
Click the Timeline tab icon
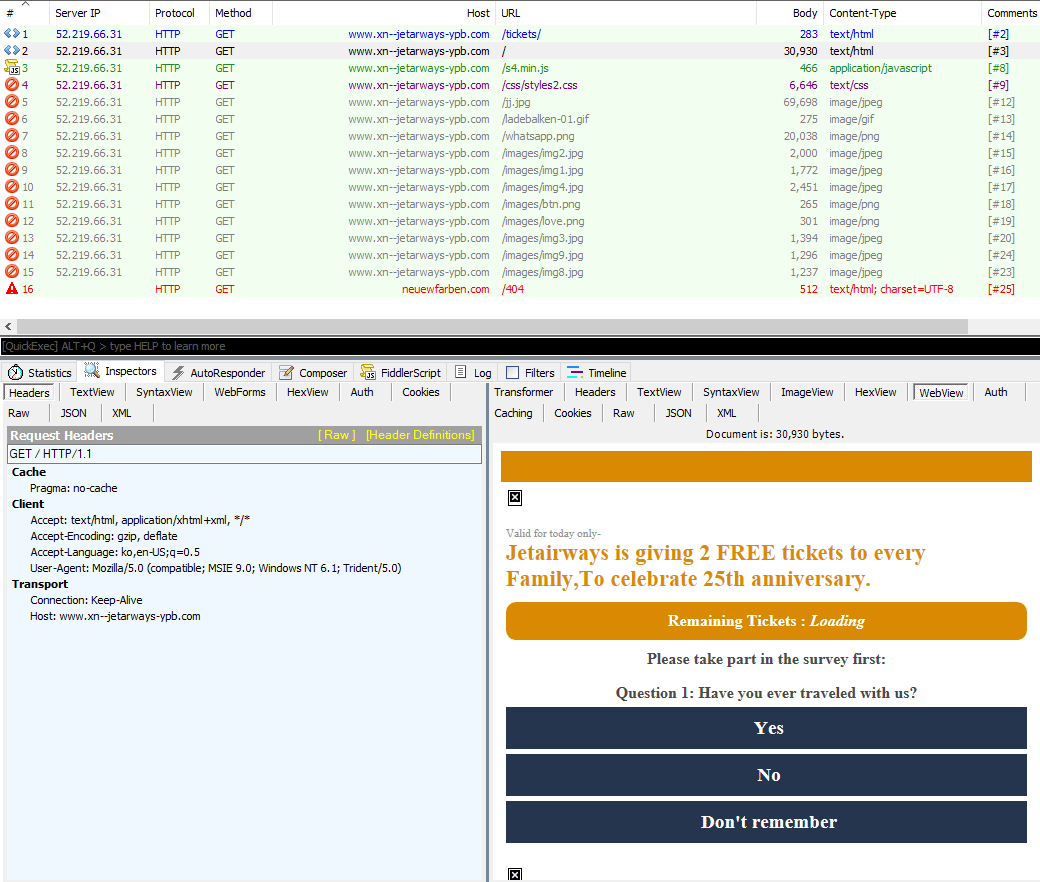pyautogui.click(x=575, y=373)
